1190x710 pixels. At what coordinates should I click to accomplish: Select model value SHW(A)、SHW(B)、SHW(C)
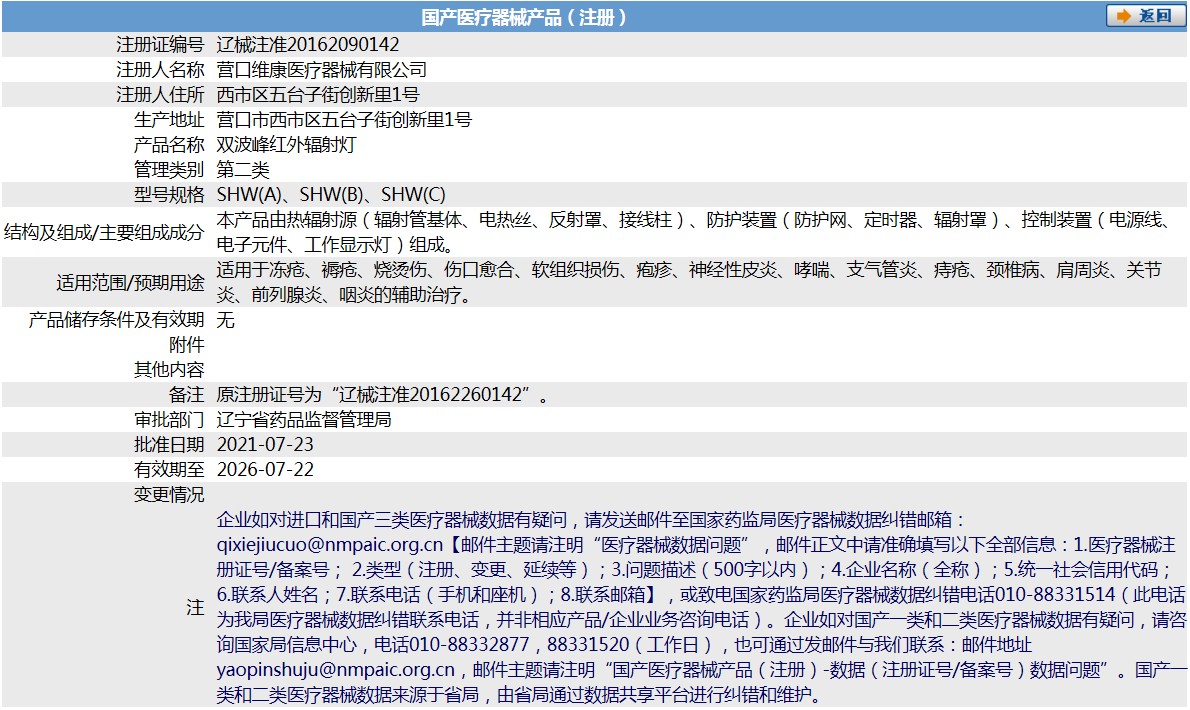(331, 195)
